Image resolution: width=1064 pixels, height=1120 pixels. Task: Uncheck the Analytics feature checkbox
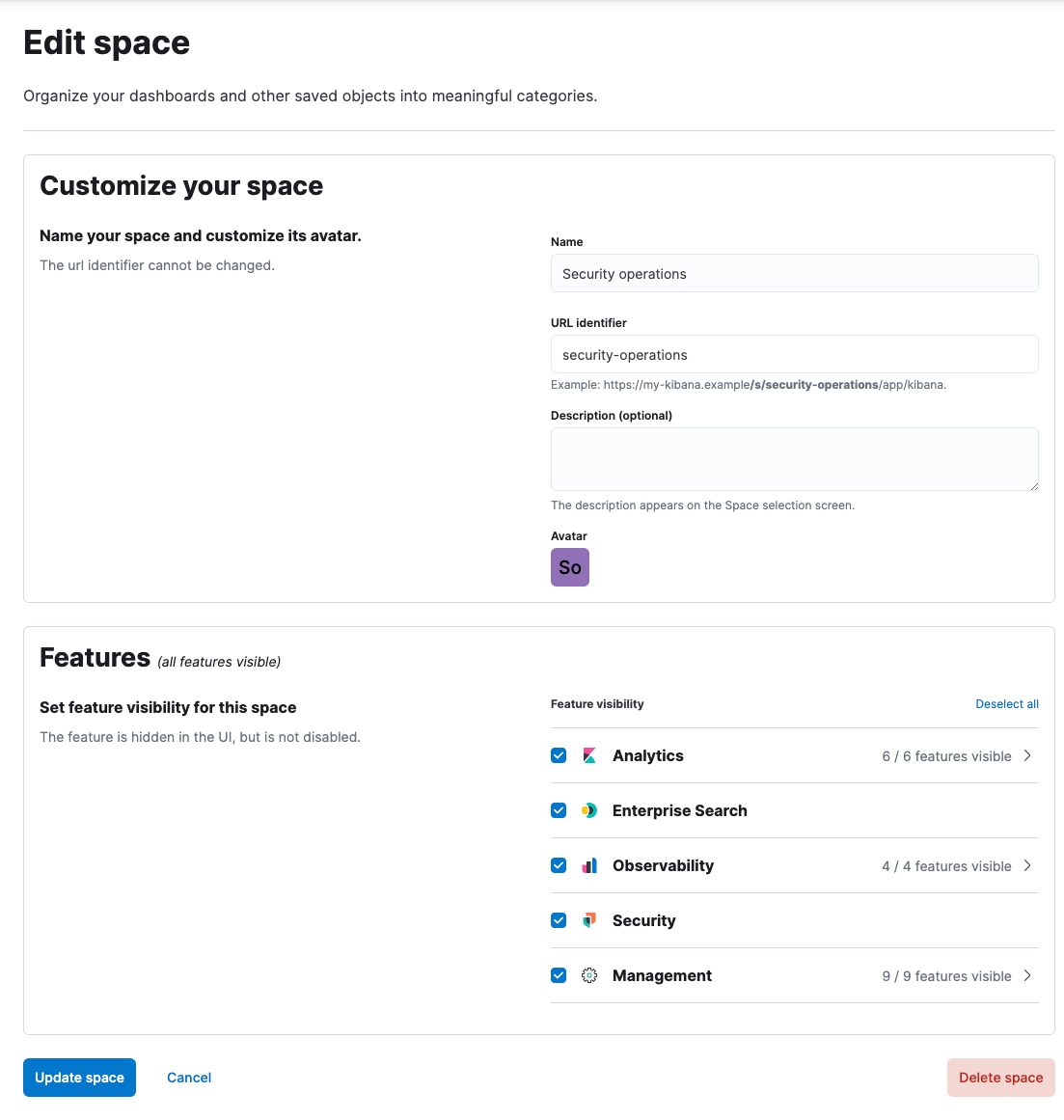coord(559,756)
